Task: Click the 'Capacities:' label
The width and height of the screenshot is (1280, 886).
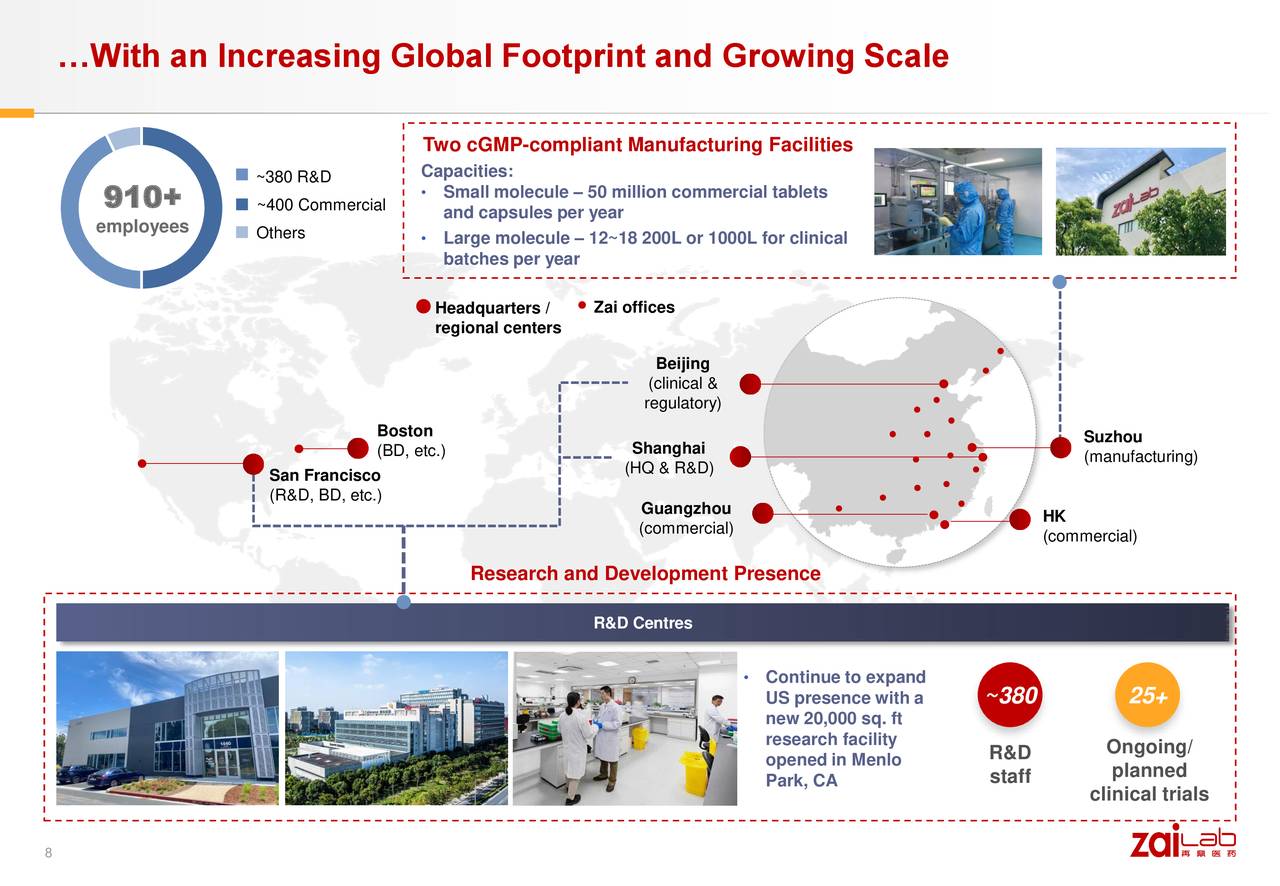Action: pos(467,171)
